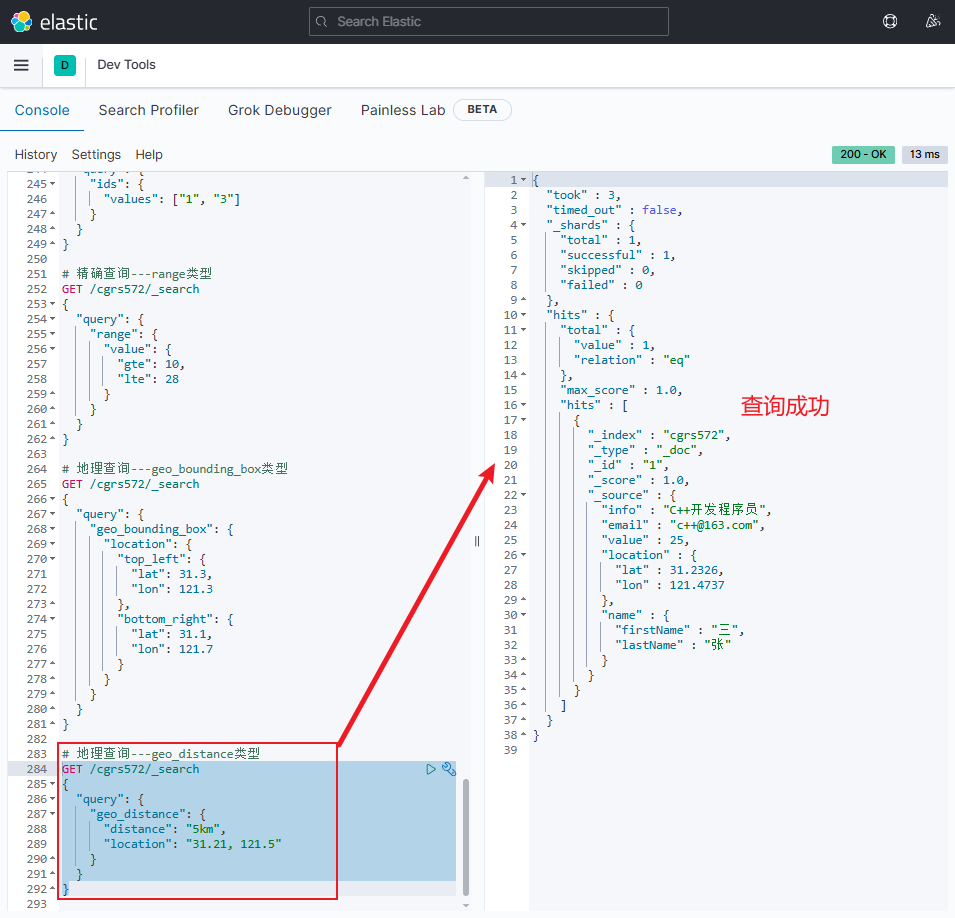Switch to the Search Profiler tab
This screenshot has height=918, width=955.
point(149,110)
